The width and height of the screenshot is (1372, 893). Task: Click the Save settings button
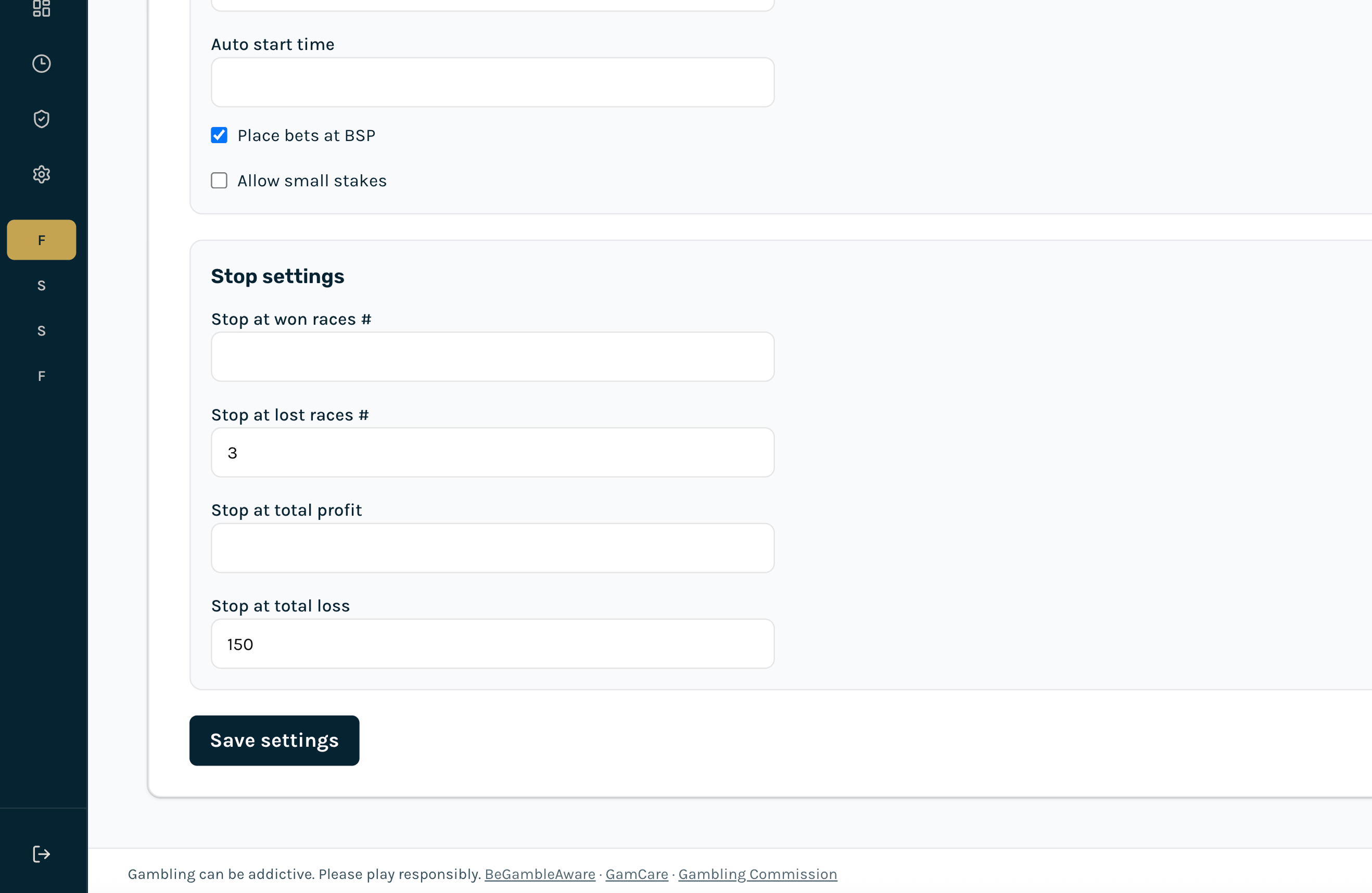pyautogui.click(x=274, y=741)
